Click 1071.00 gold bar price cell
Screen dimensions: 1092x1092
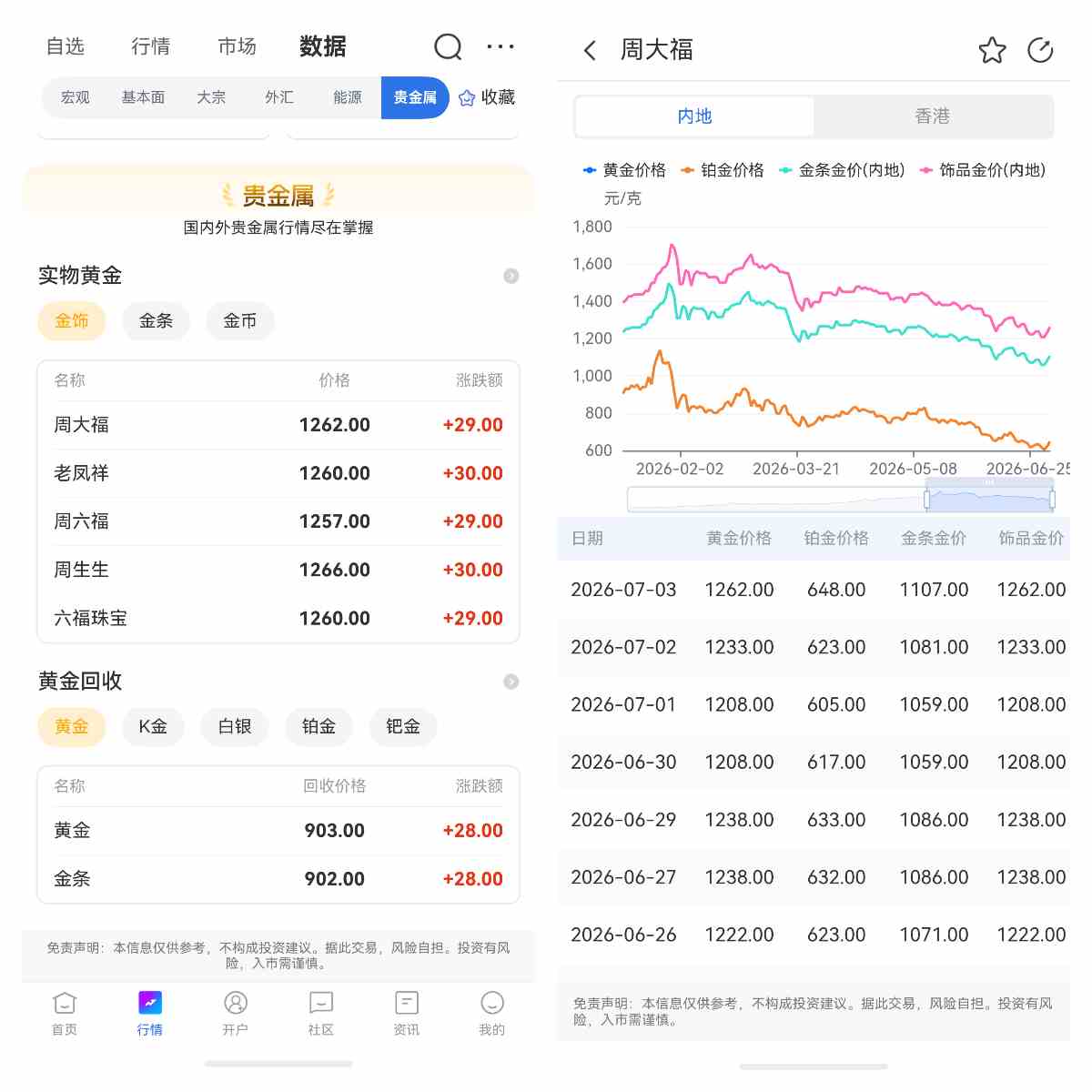[x=934, y=935]
